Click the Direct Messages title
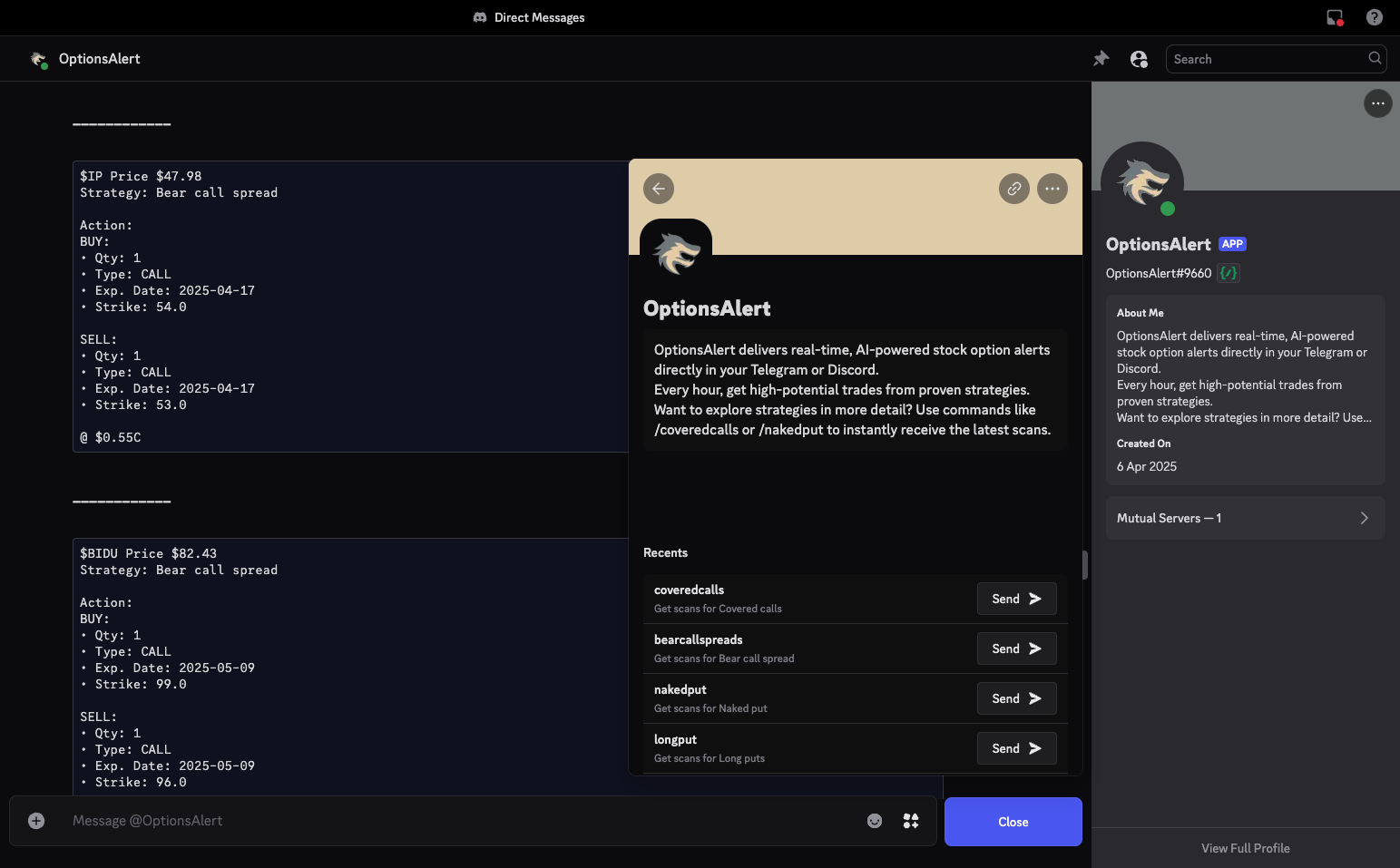 pyautogui.click(x=539, y=17)
